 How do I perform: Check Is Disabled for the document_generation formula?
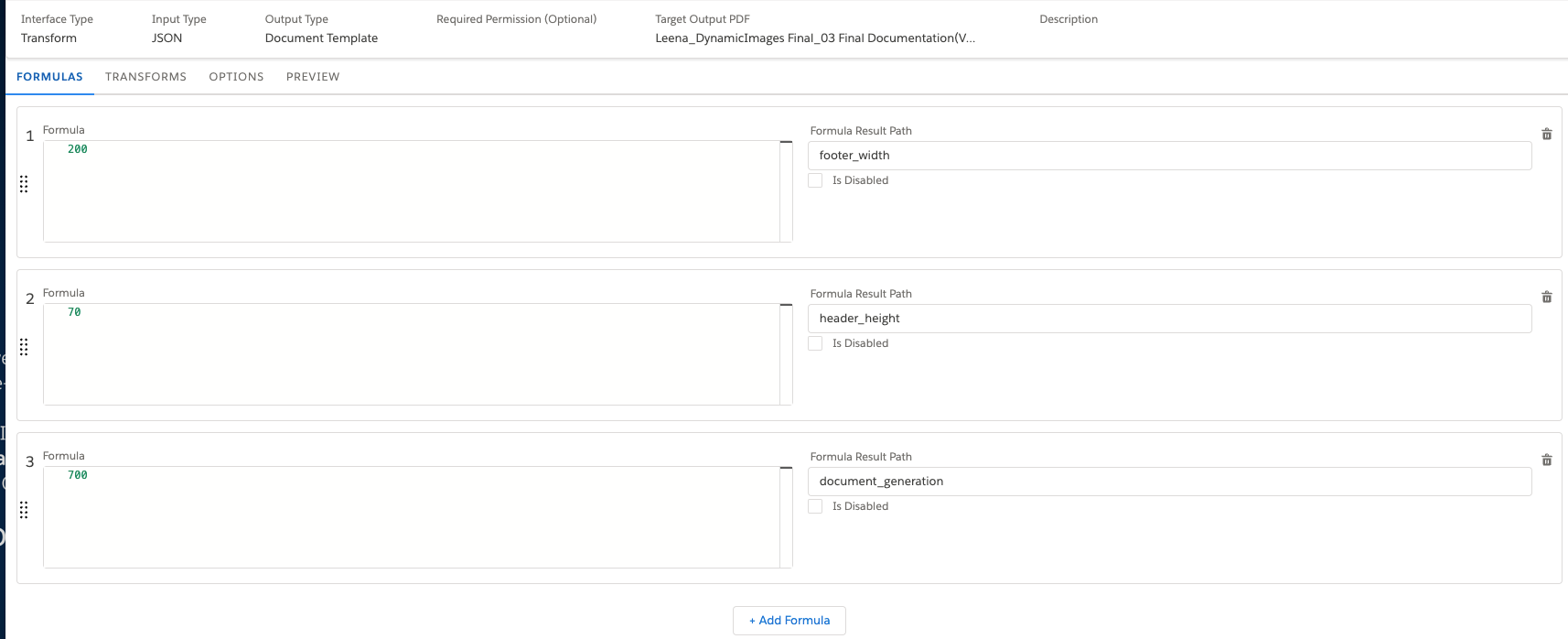click(x=815, y=506)
